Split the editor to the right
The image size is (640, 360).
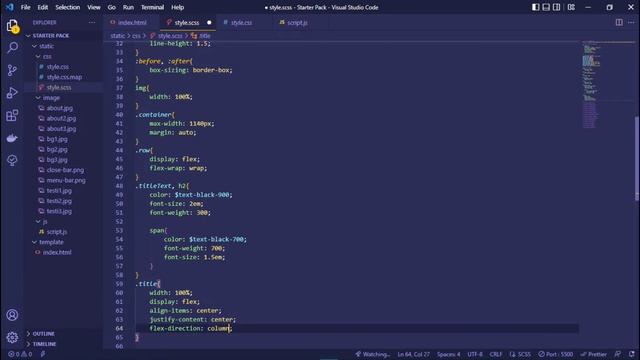tap(619, 22)
